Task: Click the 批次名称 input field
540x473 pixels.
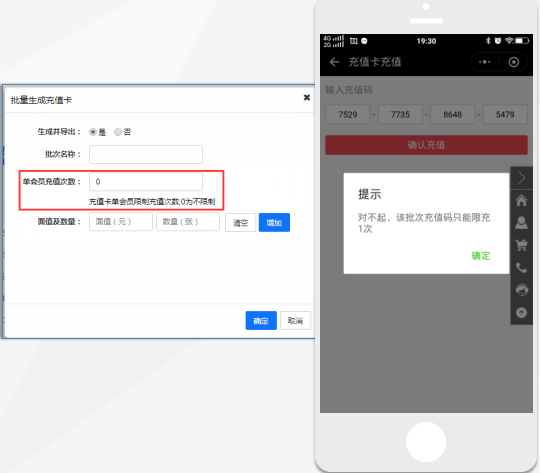Action: coord(146,154)
